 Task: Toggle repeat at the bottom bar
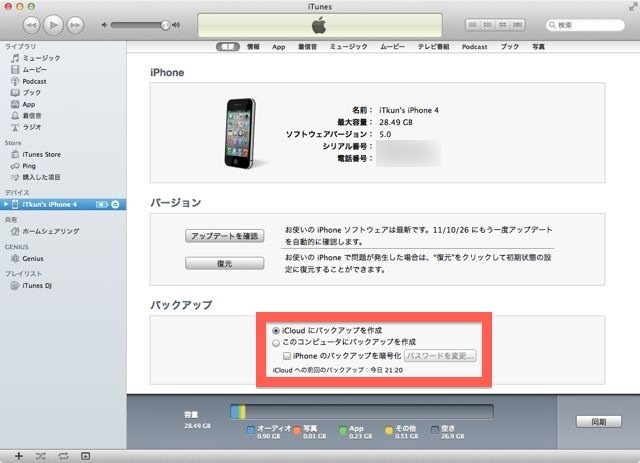pyautogui.click(x=63, y=456)
